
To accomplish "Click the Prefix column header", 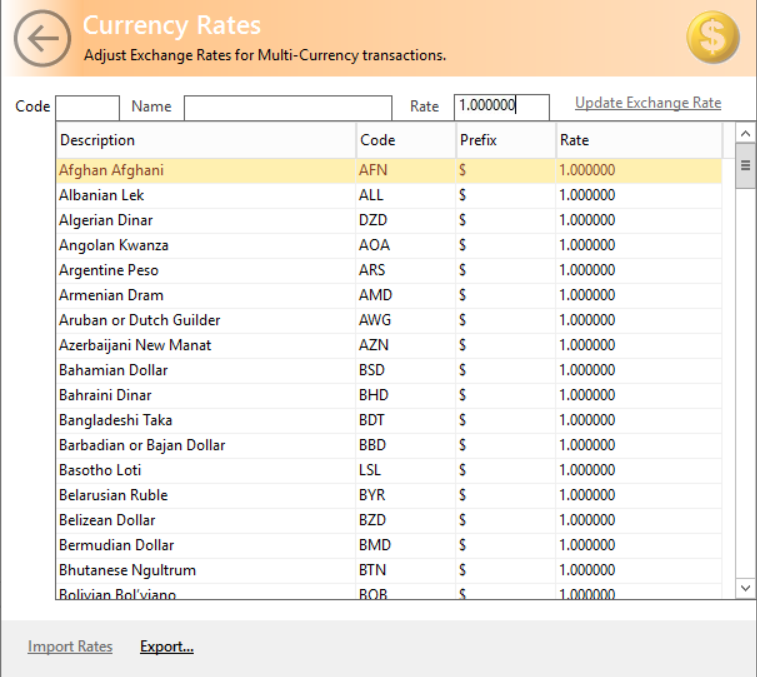I will [505, 140].
